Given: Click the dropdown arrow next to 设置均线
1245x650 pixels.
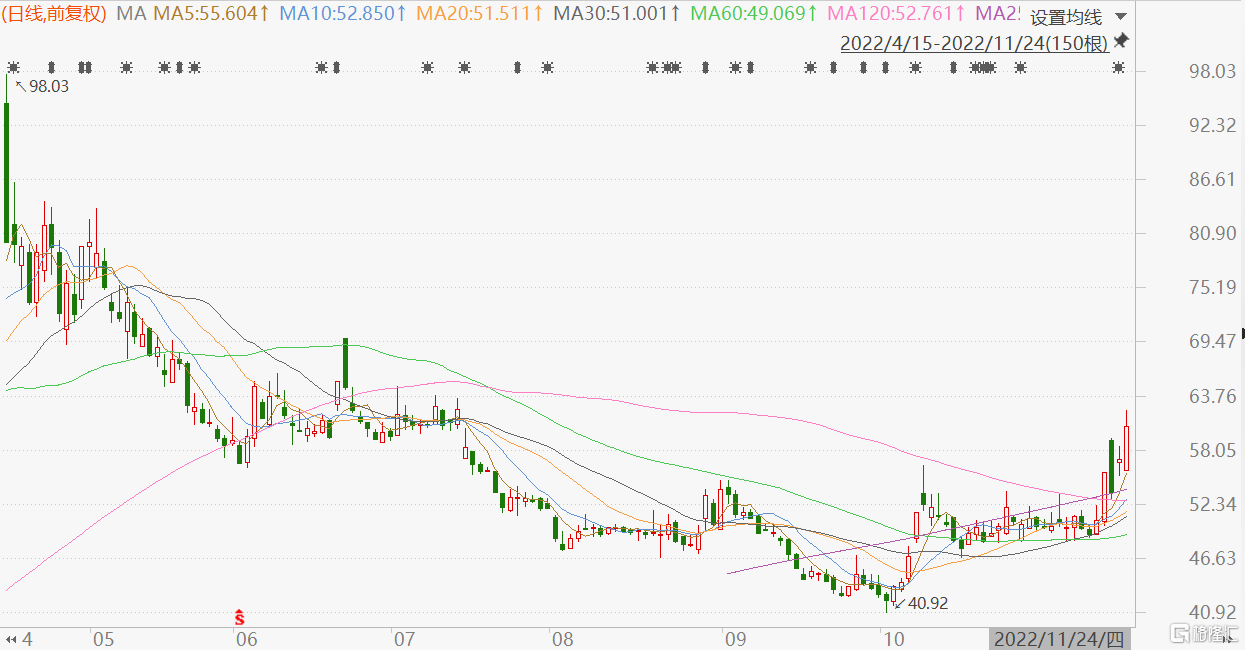Looking at the screenshot, I should click(x=1119, y=17).
